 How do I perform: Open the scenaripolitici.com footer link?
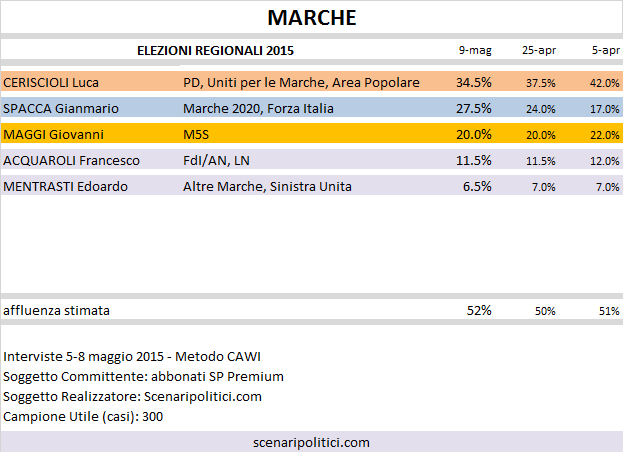[312, 442]
